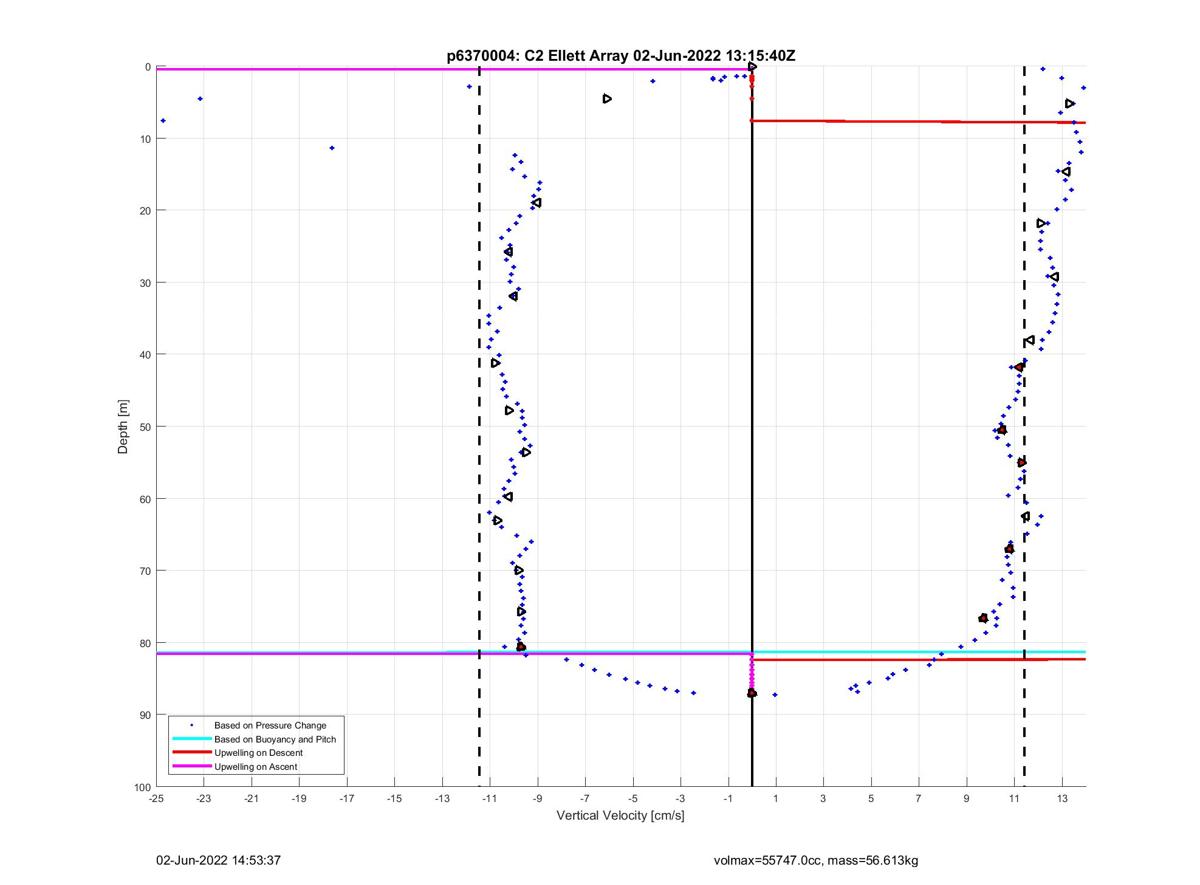Click y-axis tick label 80
The width and height of the screenshot is (1200, 885).
click(145, 643)
